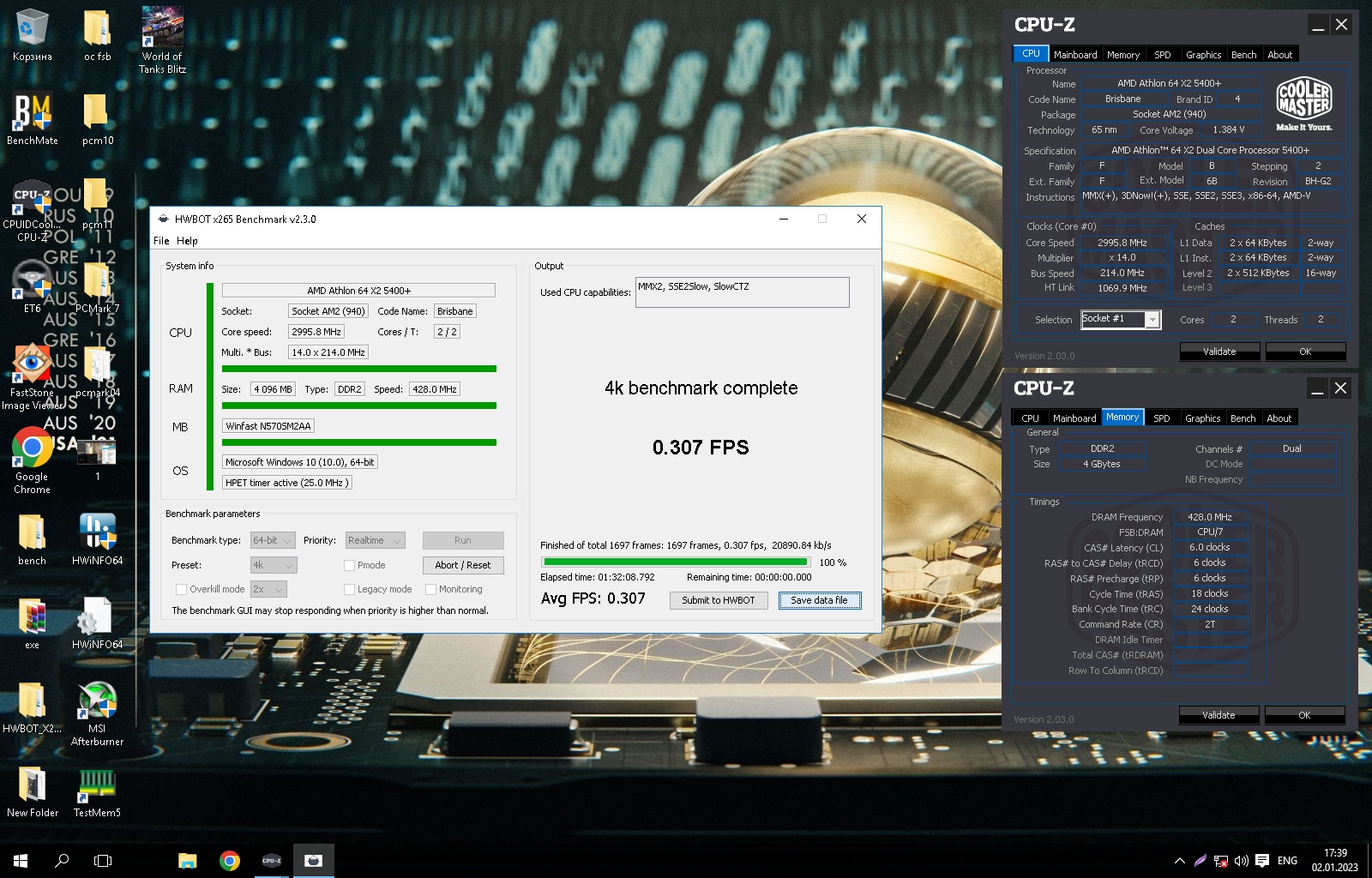This screenshot has height=878, width=1372.
Task: Open the Windows Start menu
Action: (x=21, y=860)
